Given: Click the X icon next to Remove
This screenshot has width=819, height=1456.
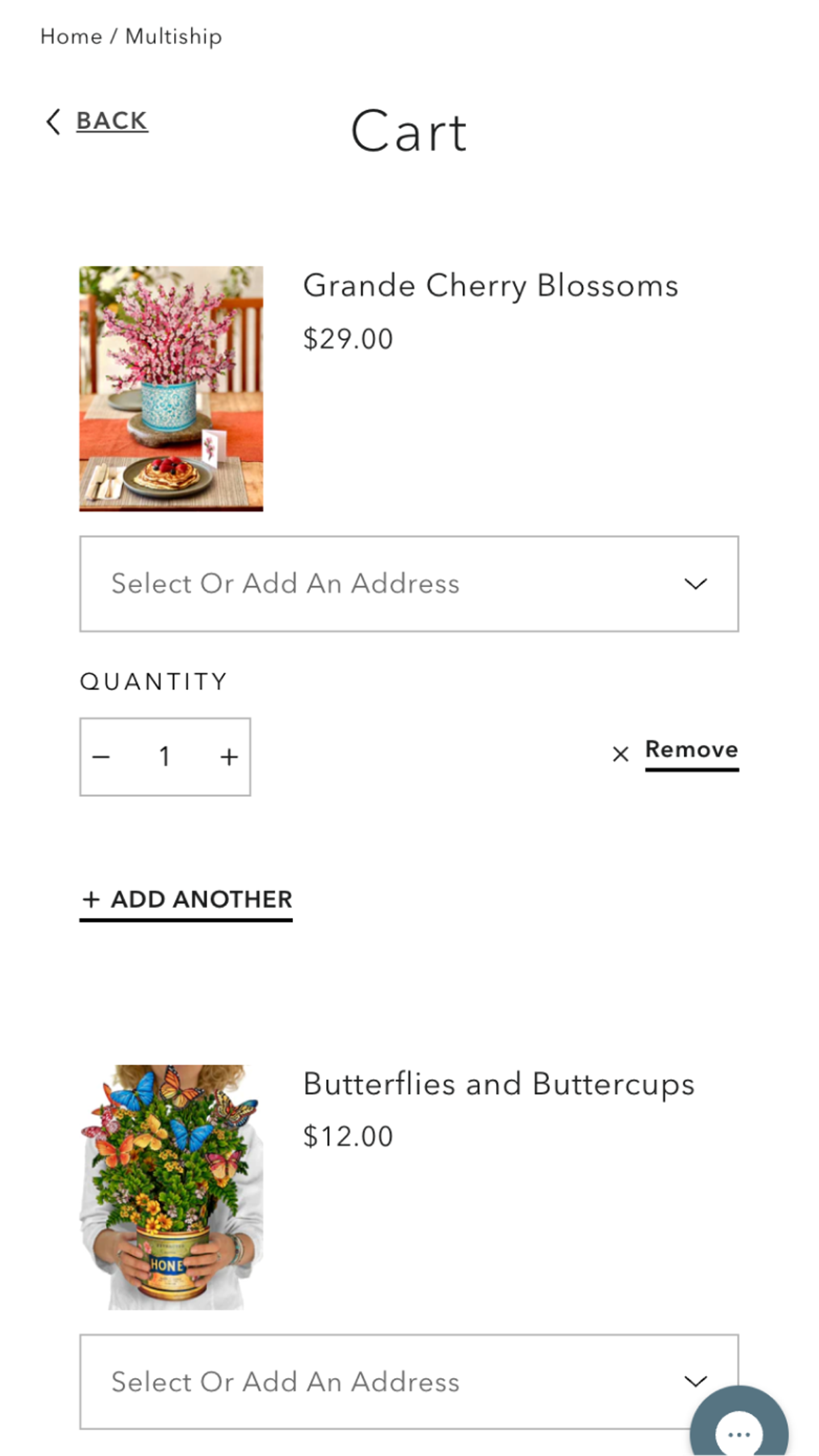Looking at the screenshot, I should tap(619, 753).
